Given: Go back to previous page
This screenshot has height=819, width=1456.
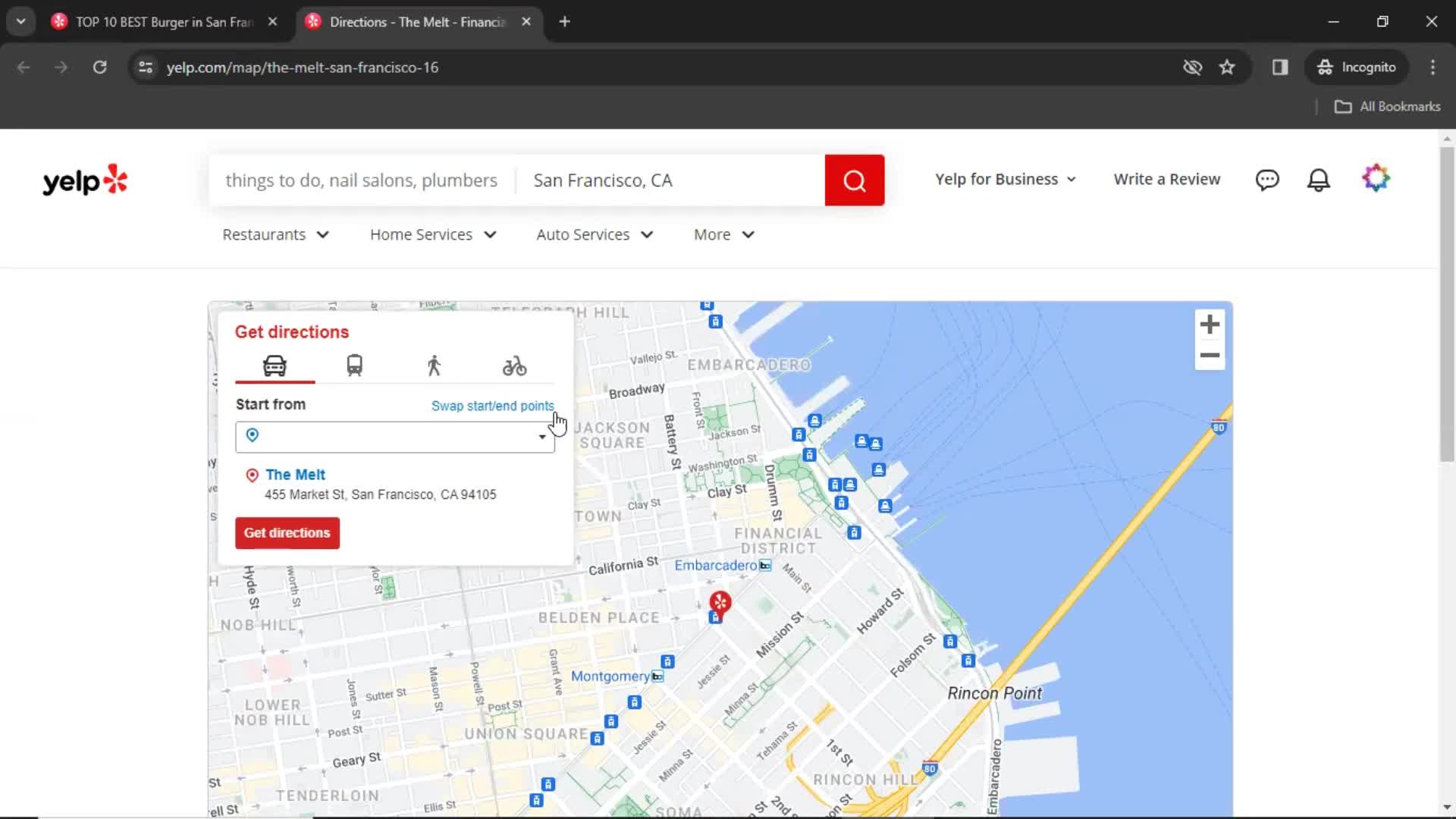Looking at the screenshot, I should point(24,67).
